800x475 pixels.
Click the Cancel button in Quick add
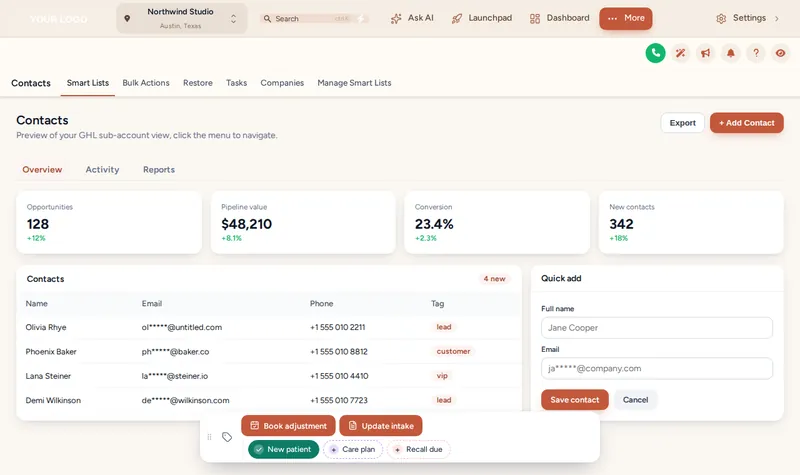click(635, 400)
